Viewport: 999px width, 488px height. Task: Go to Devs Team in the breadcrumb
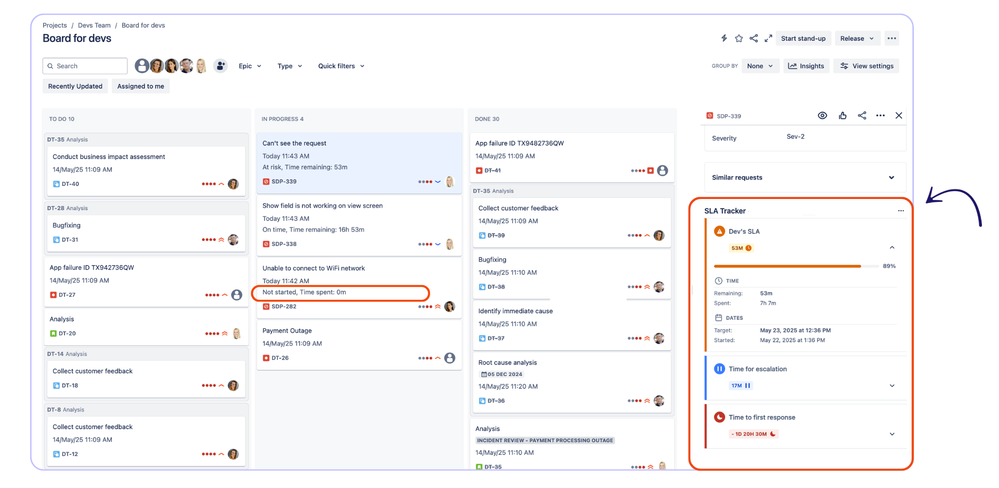(x=94, y=25)
